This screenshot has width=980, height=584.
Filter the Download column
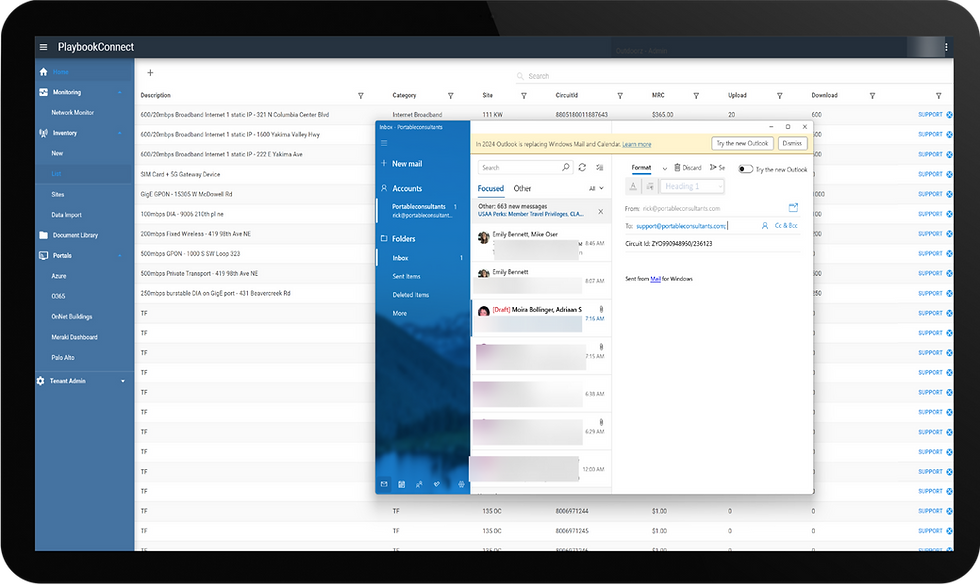click(872, 96)
